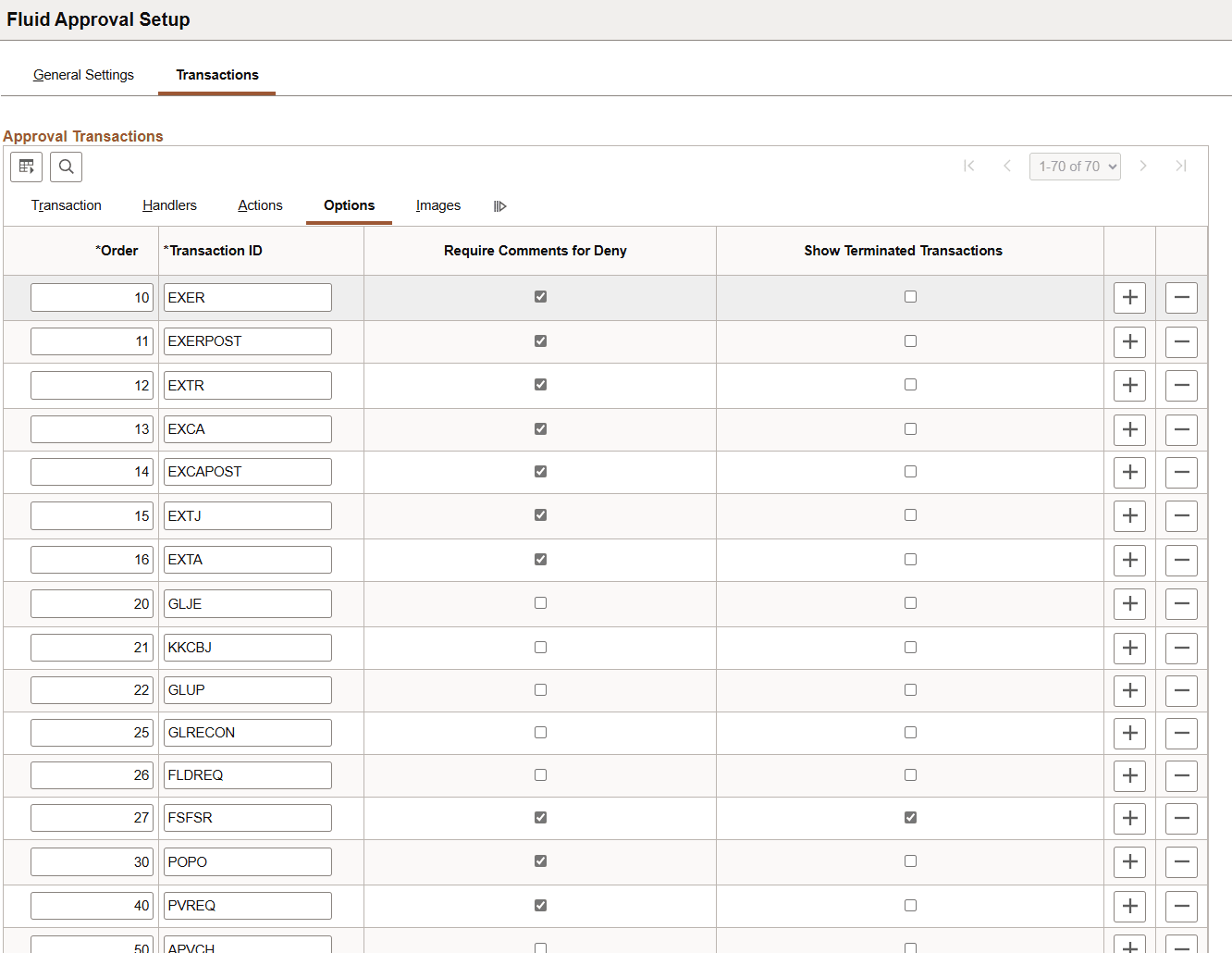
Task: Click the Show All Columns icon next to Images
Action: (499, 205)
